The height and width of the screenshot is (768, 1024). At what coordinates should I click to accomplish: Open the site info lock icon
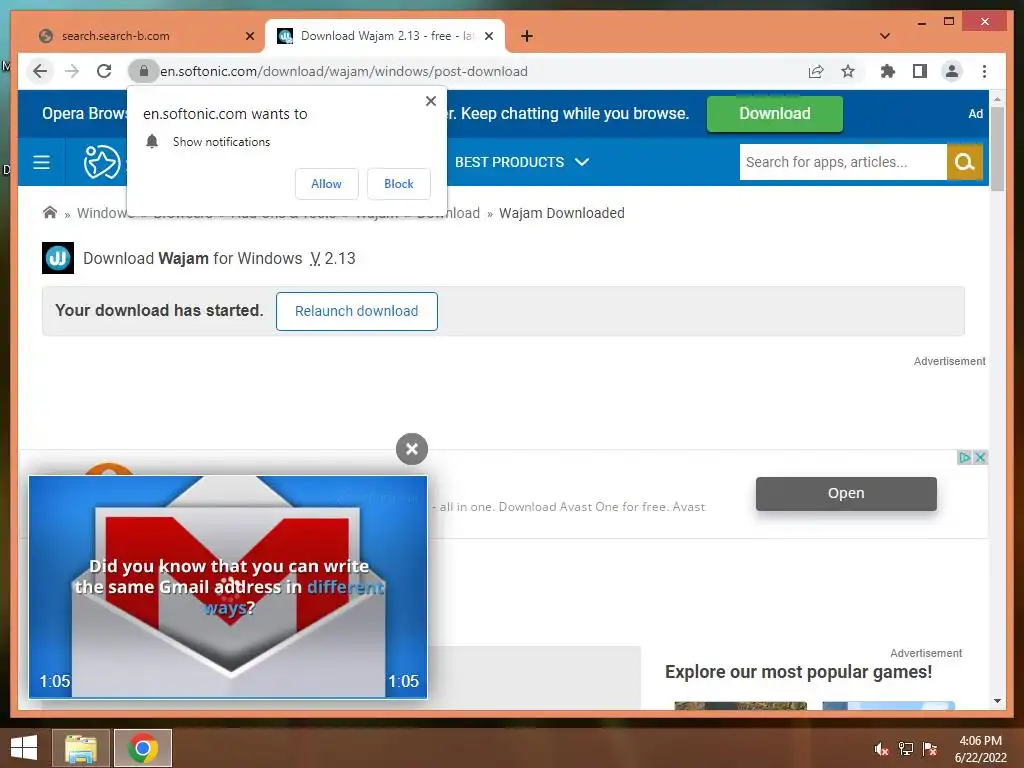pos(144,71)
